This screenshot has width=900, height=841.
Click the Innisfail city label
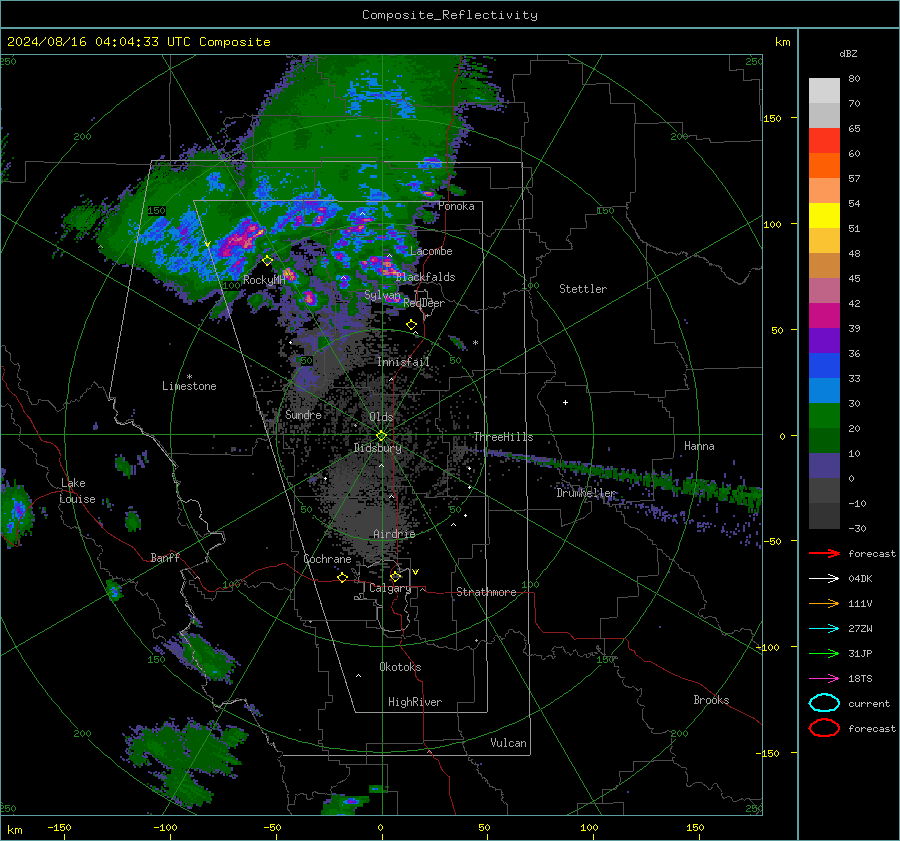[x=403, y=362]
